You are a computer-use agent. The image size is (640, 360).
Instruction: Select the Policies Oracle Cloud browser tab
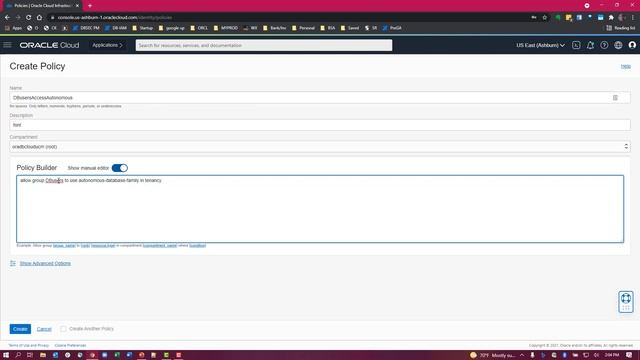point(42,6)
